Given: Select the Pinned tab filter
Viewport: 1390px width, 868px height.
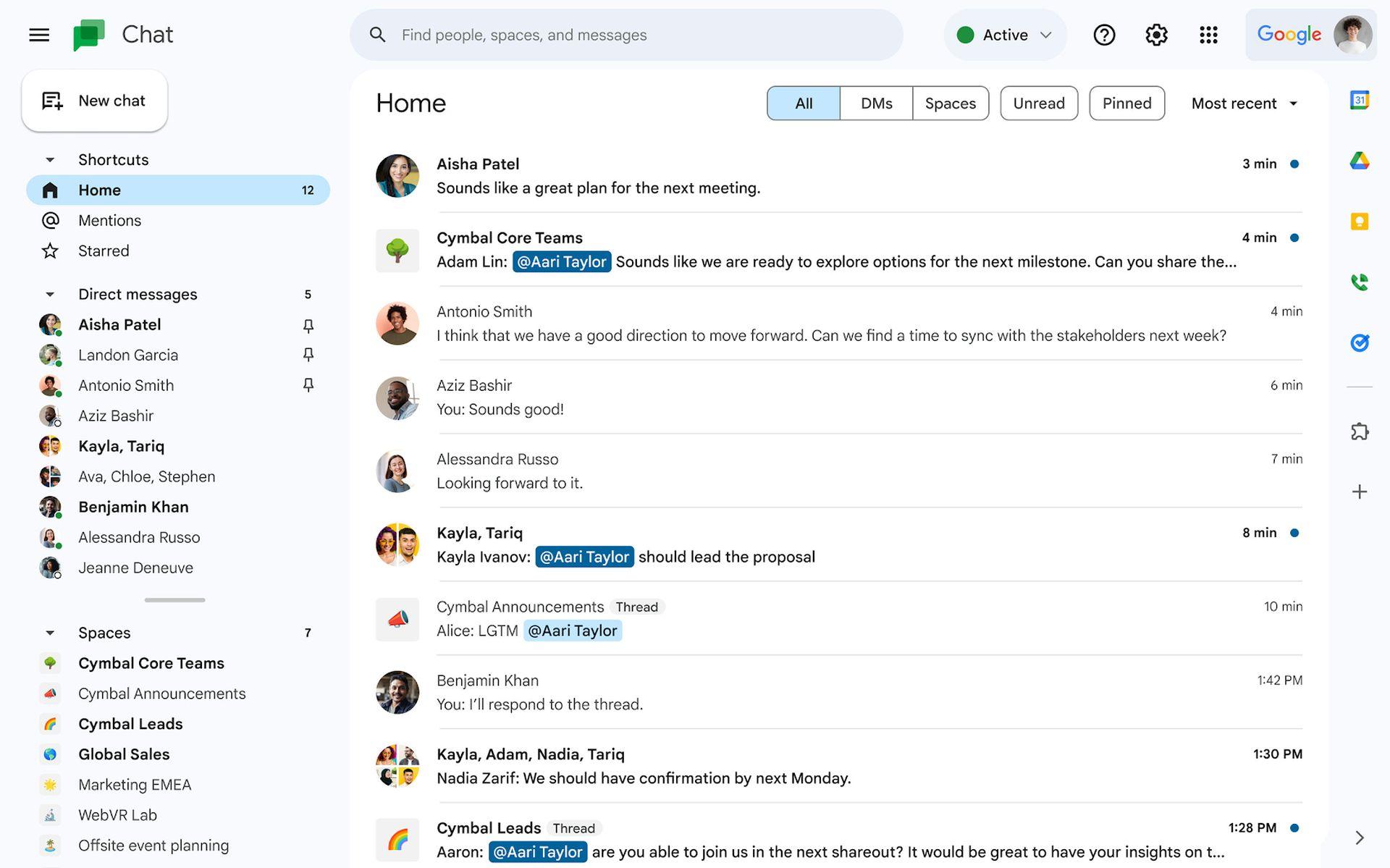Looking at the screenshot, I should [1126, 103].
